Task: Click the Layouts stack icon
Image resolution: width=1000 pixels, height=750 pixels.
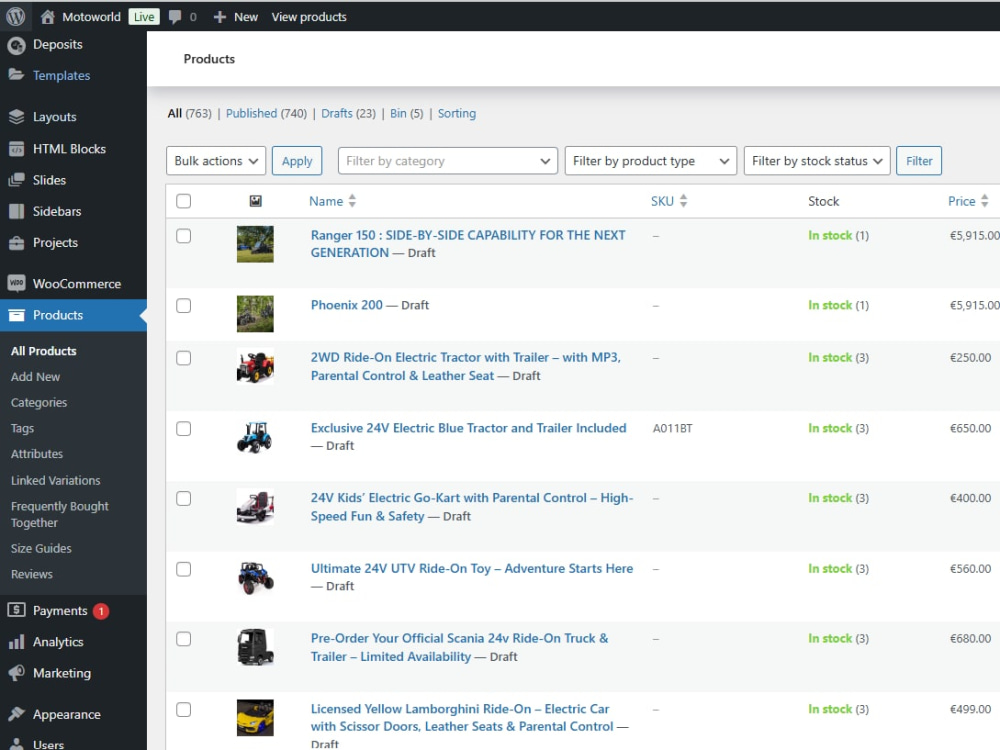Action: (17, 117)
